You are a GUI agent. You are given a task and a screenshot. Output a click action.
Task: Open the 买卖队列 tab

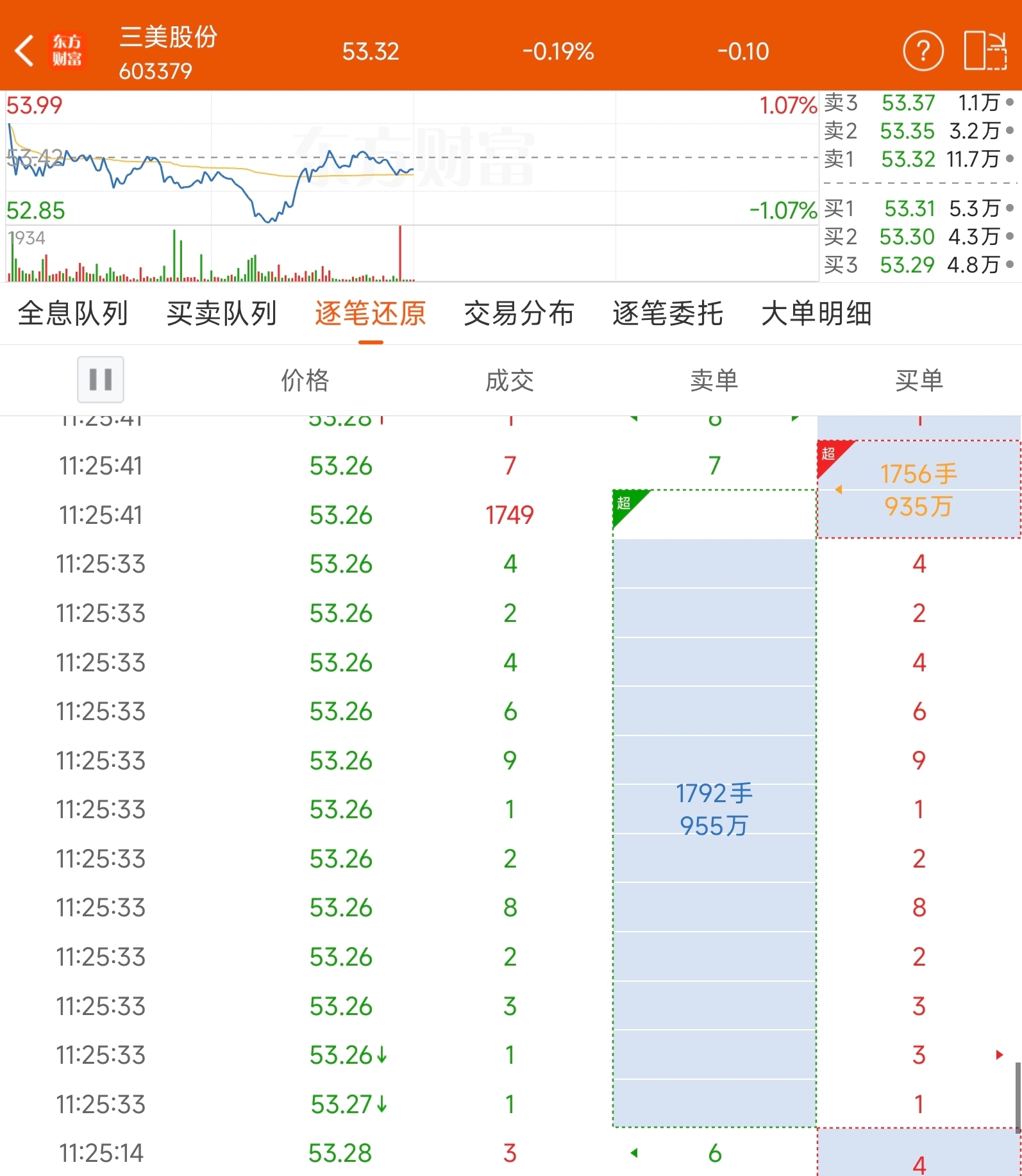(x=222, y=314)
